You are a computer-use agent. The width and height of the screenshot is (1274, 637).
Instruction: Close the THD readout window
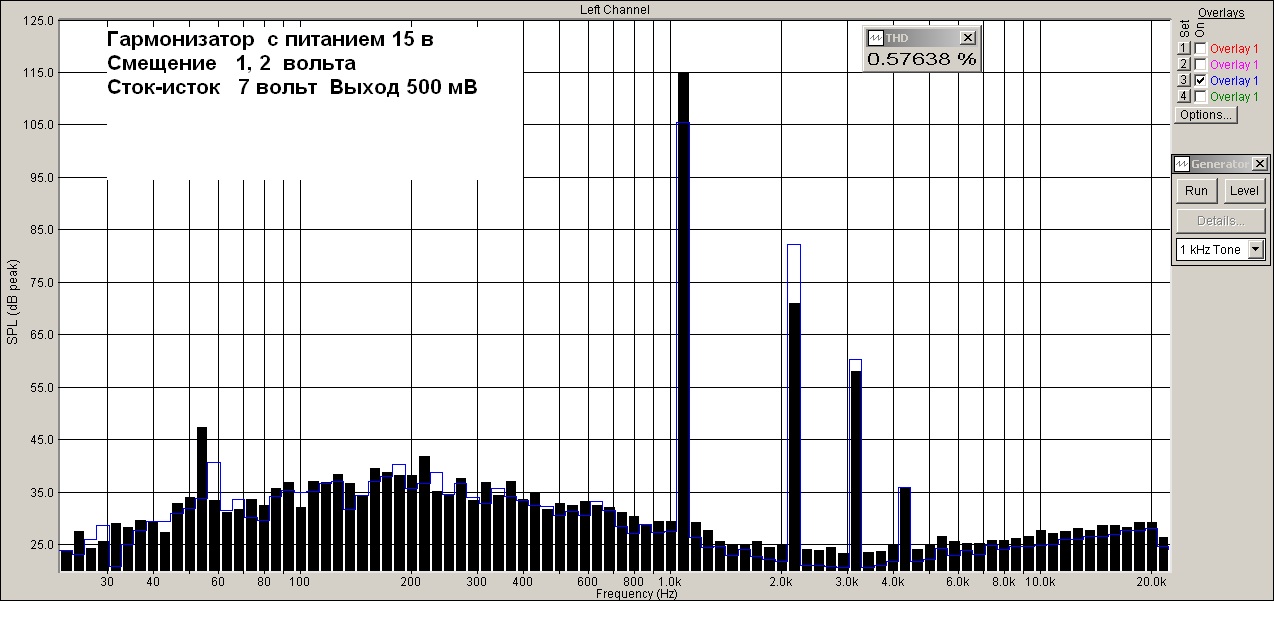point(967,37)
